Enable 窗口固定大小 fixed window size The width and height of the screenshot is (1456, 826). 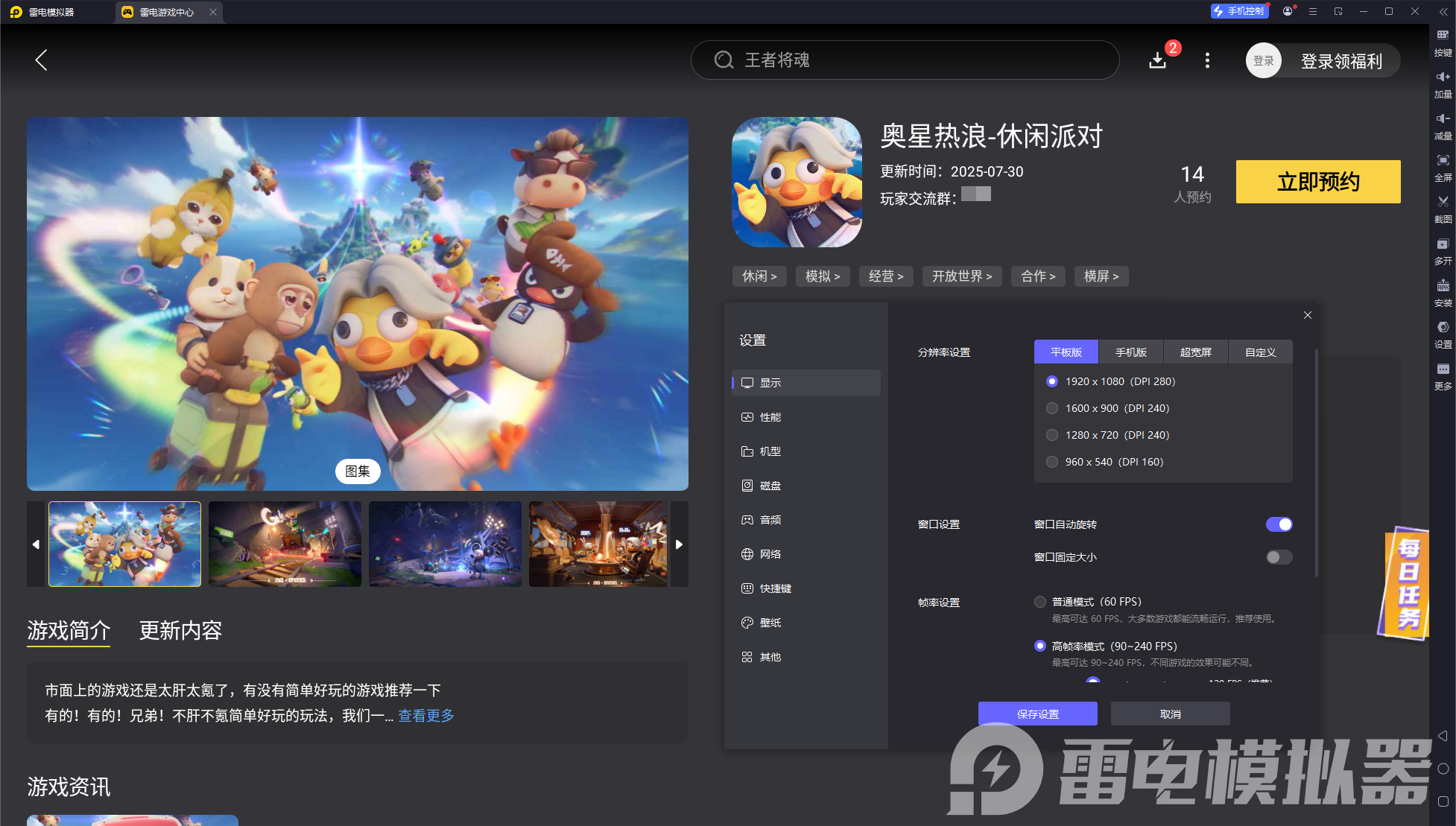pyautogui.click(x=1279, y=556)
